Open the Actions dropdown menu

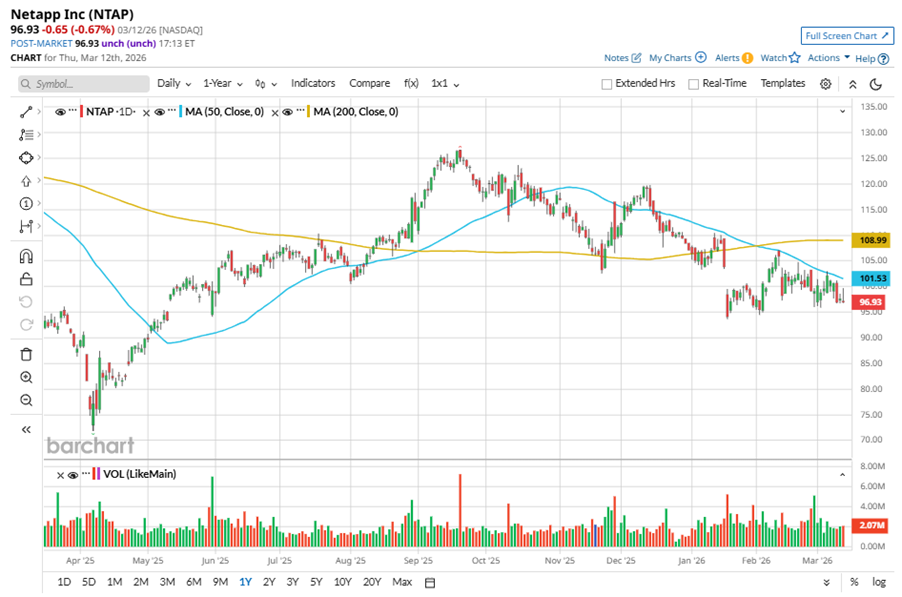(829, 58)
